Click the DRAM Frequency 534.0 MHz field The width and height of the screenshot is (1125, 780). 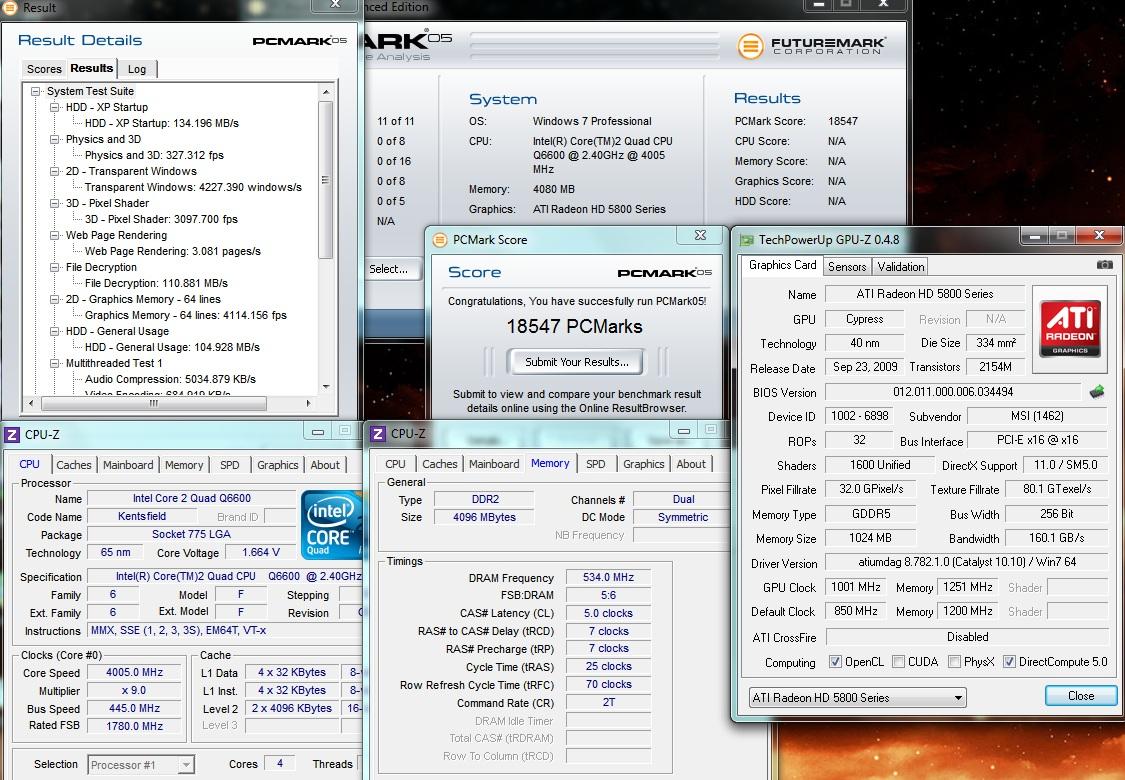pos(608,577)
